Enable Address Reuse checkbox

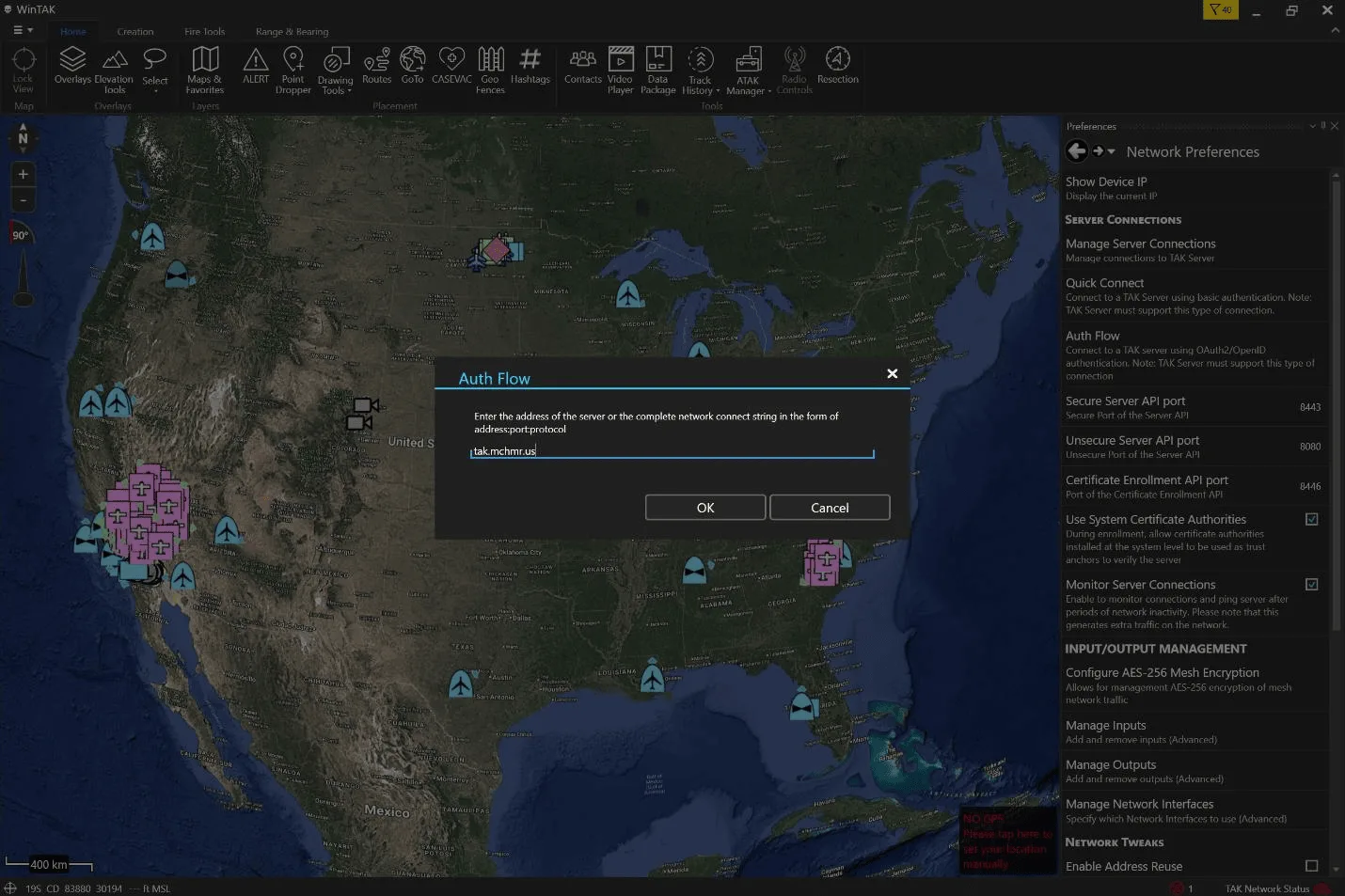pyautogui.click(x=1311, y=865)
